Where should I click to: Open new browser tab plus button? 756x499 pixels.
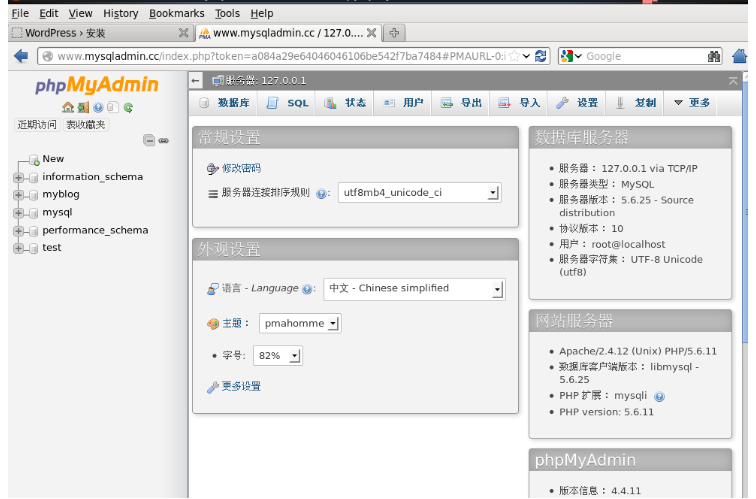pos(394,33)
